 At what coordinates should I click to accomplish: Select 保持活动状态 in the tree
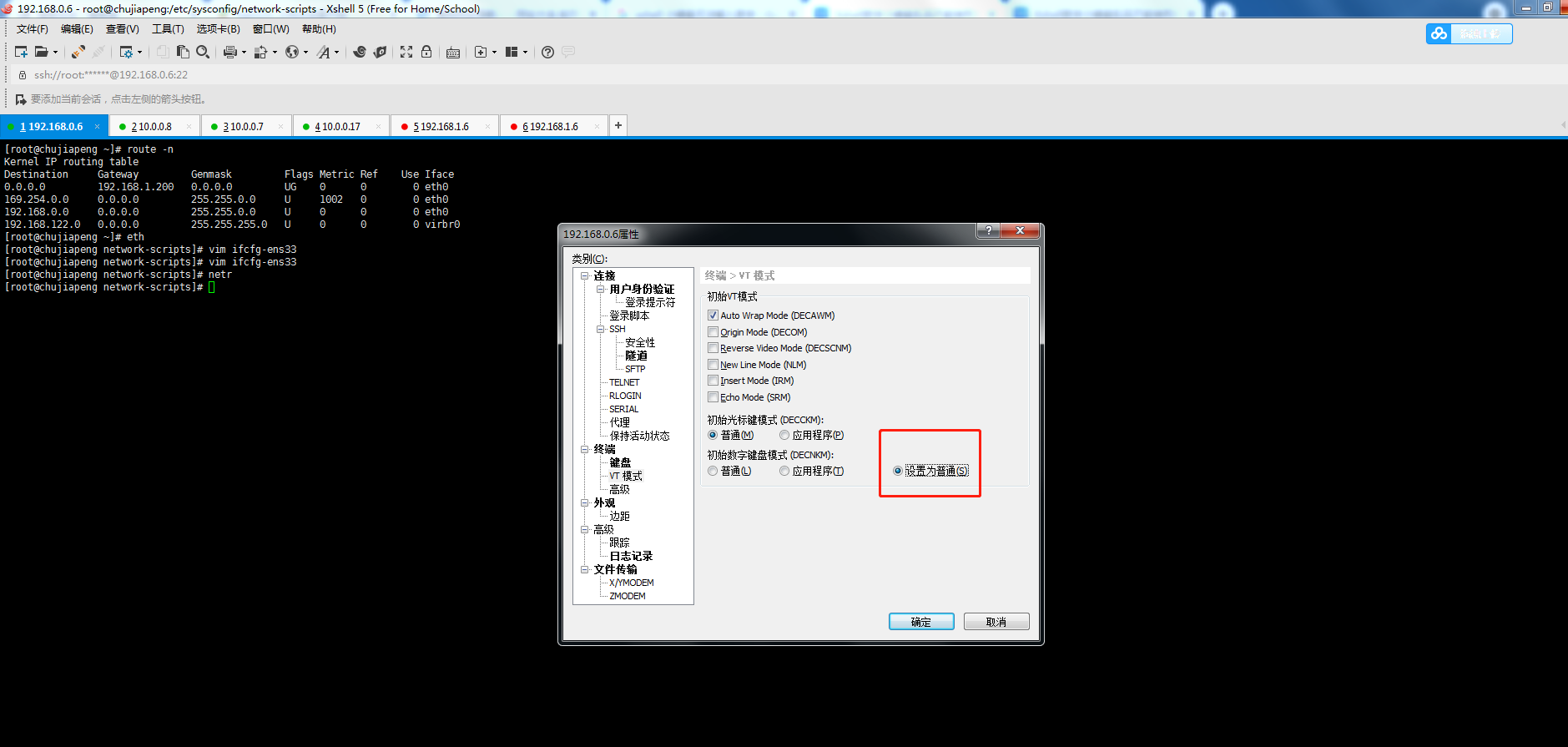tap(639, 436)
